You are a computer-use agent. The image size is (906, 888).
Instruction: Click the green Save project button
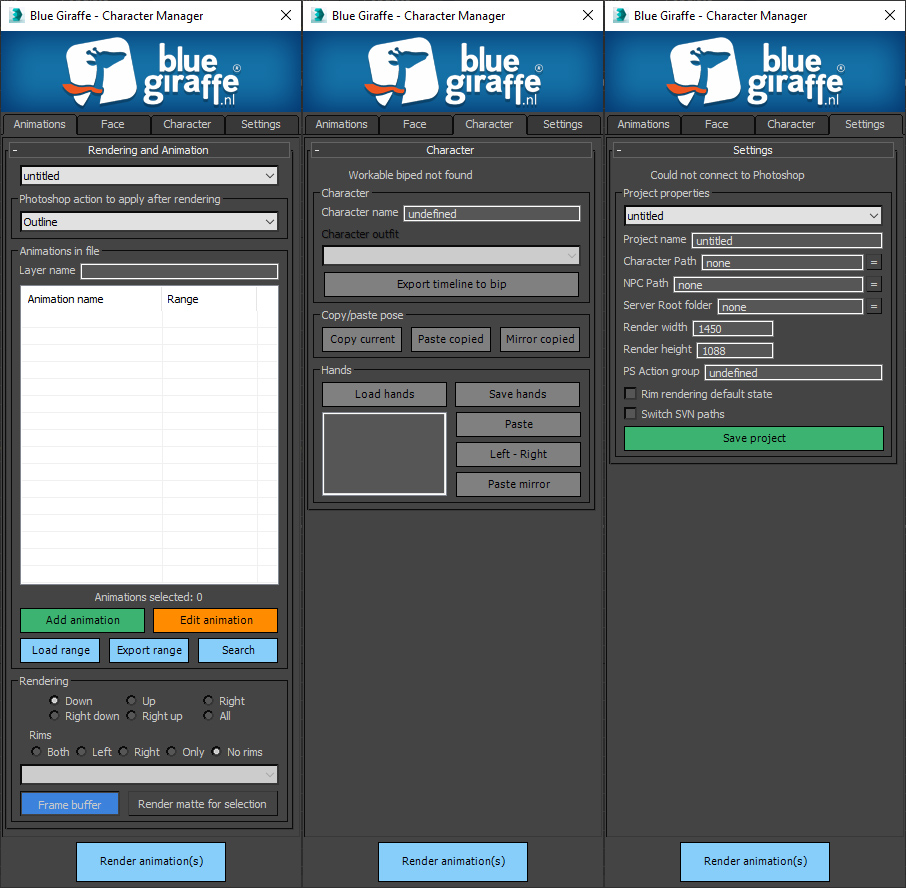click(753, 438)
